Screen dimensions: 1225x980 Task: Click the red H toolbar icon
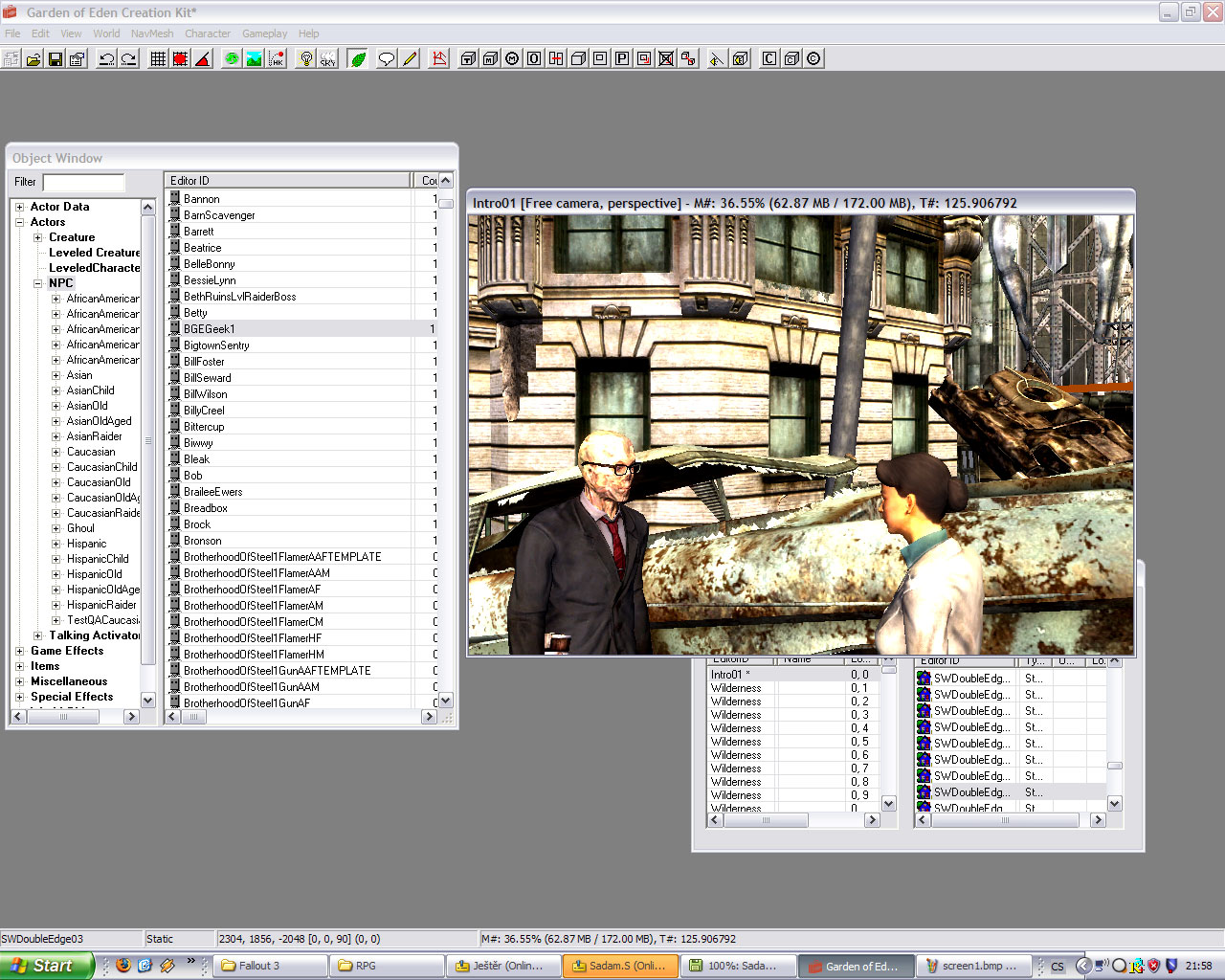pos(556,58)
